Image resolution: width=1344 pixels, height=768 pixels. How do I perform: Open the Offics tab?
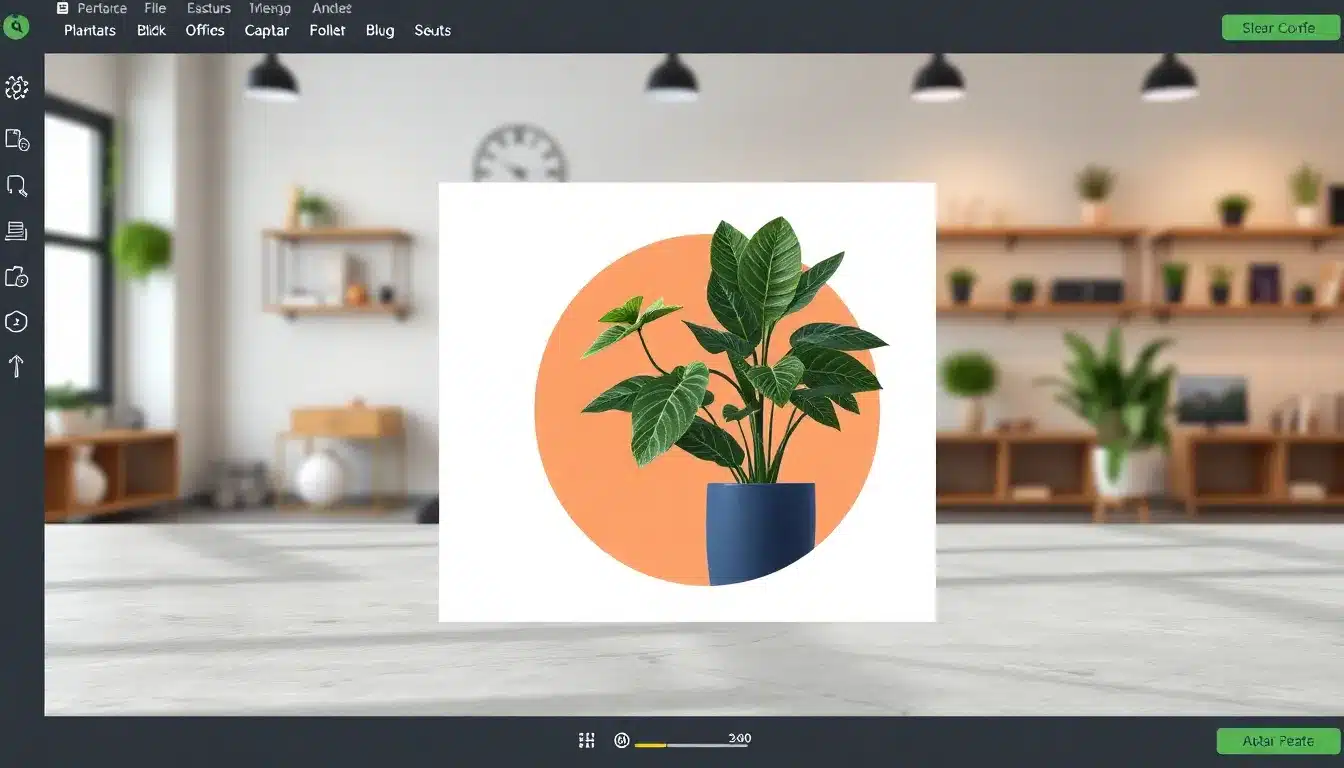[x=204, y=31]
